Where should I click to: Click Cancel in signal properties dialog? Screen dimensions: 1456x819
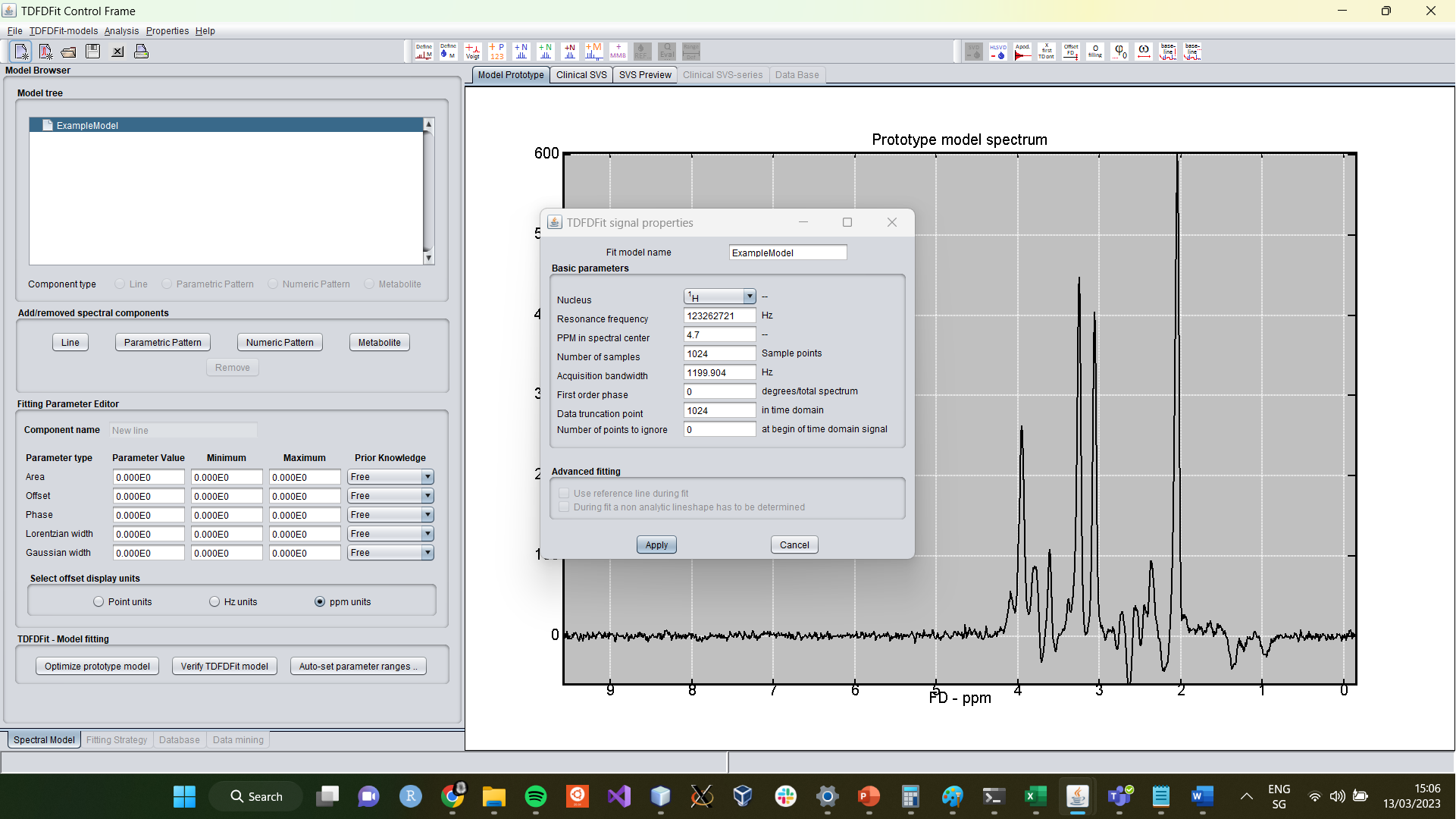click(794, 545)
